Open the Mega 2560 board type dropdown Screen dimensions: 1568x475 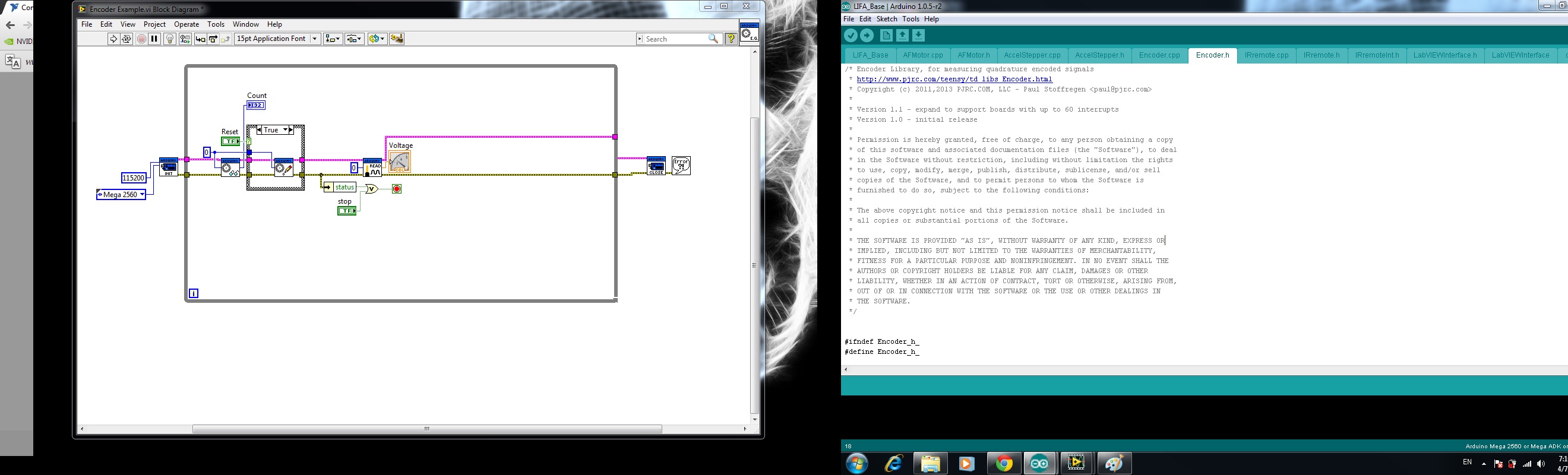click(x=121, y=195)
